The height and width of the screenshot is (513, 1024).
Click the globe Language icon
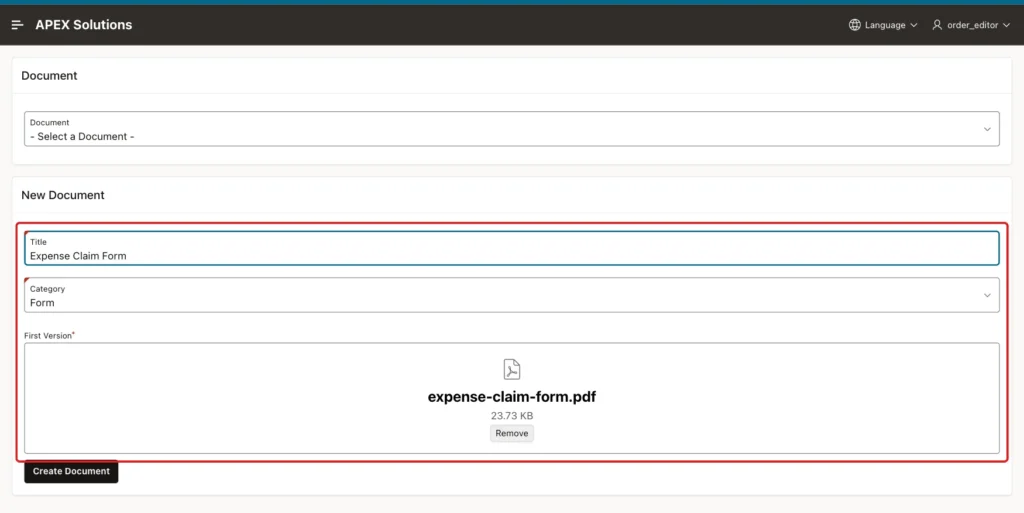[854, 25]
